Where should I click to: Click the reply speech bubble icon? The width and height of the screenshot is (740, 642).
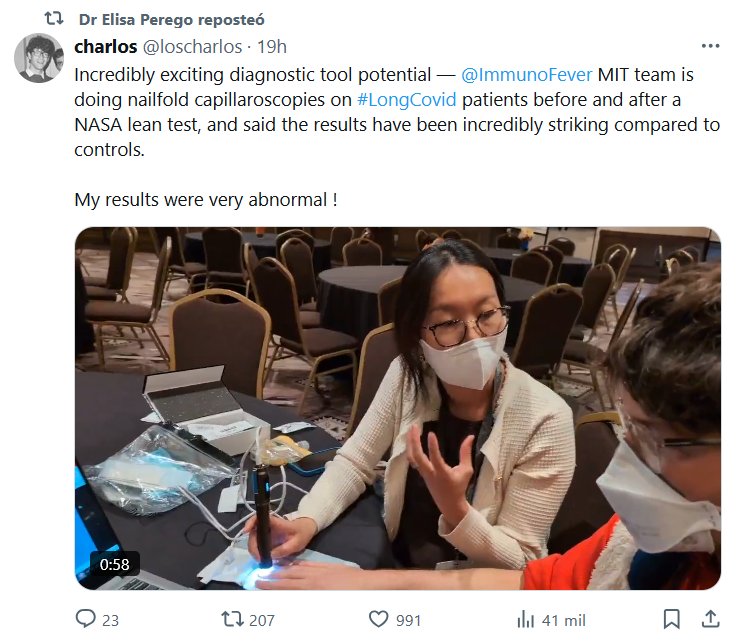pos(85,619)
